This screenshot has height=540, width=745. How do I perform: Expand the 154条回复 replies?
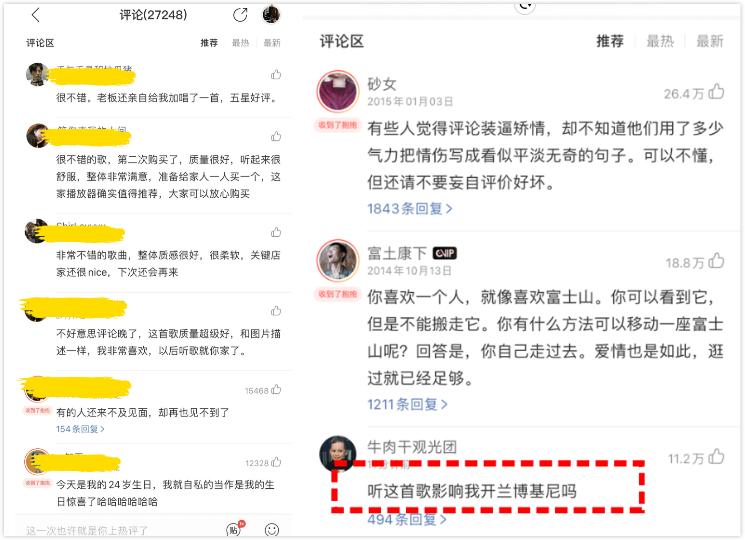[x=80, y=429]
